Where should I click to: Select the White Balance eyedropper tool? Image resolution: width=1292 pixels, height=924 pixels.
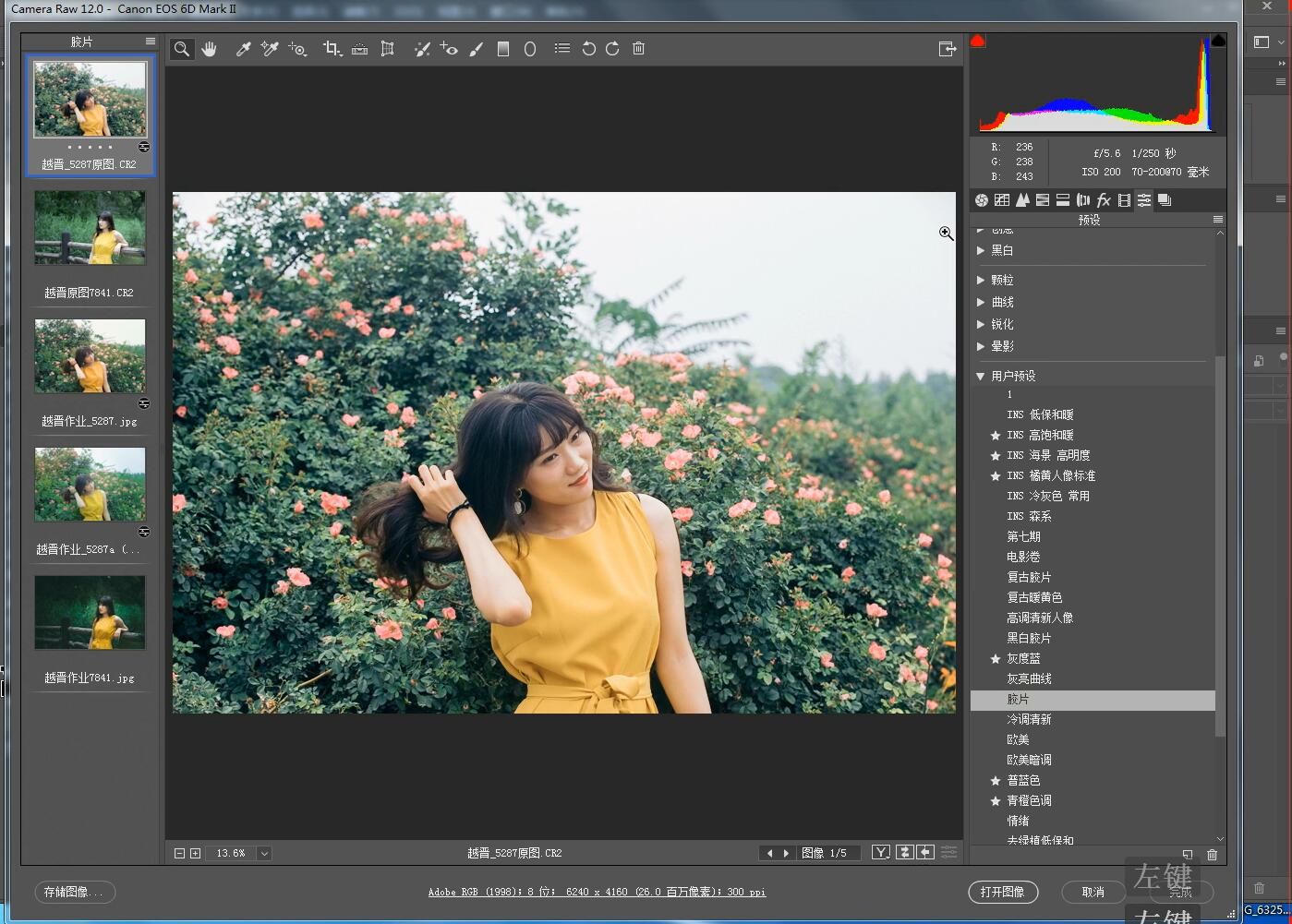pos(243,49)
